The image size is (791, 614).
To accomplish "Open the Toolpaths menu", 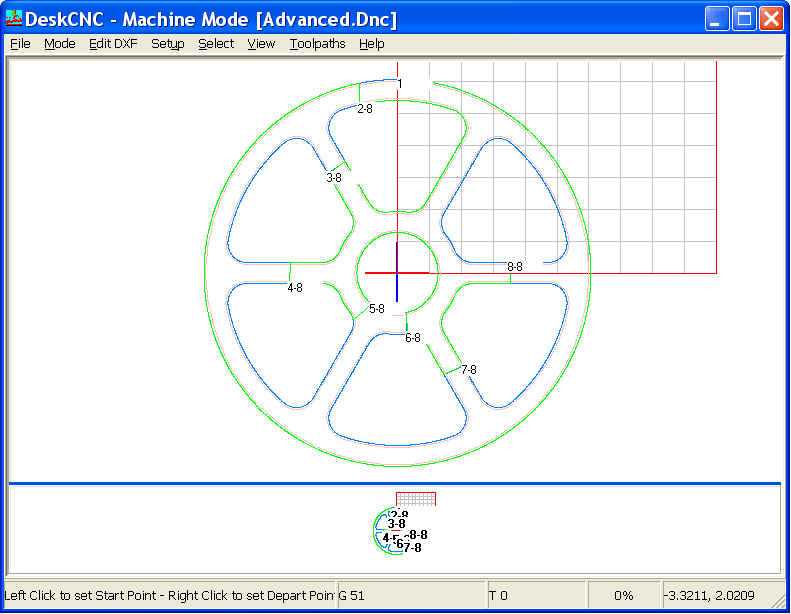I will (317, 44).
